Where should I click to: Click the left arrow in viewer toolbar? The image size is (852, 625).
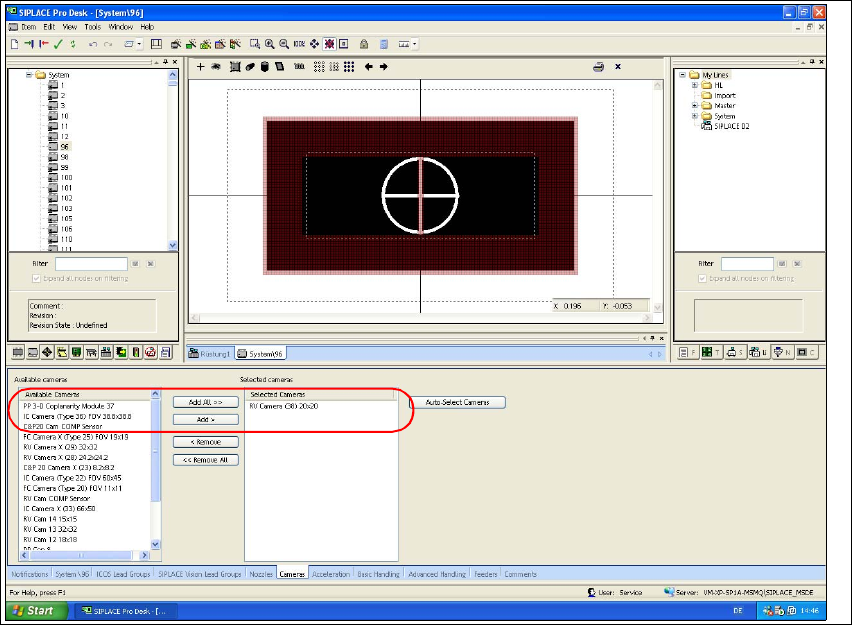(368, 67)
